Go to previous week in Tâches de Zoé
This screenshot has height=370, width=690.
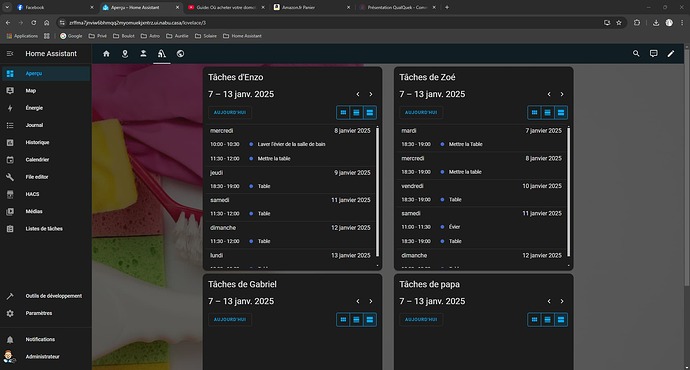[x=549, y=94]
